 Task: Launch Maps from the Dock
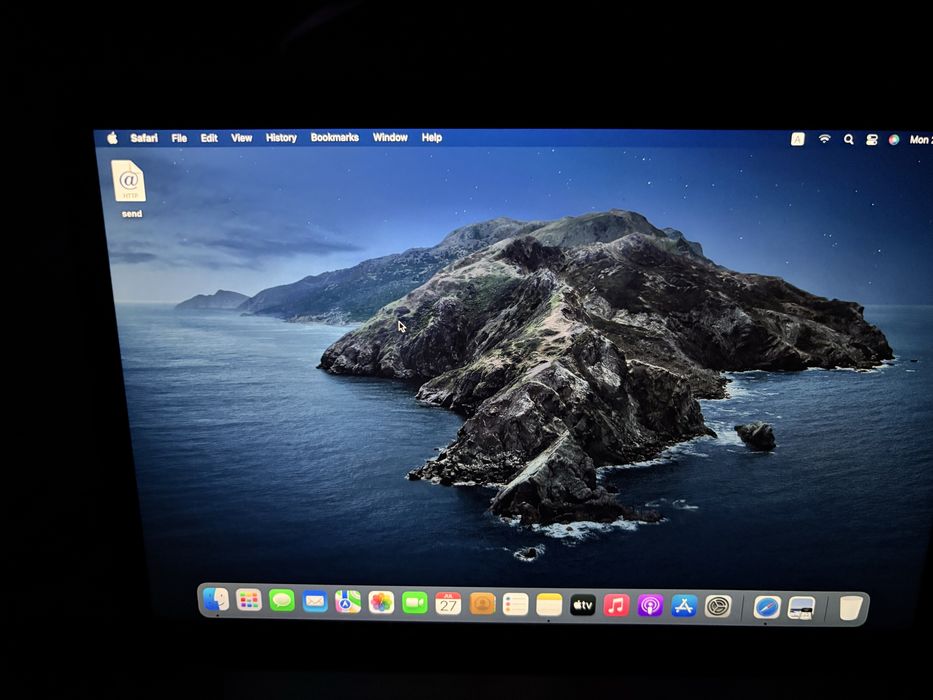[348, 602]
